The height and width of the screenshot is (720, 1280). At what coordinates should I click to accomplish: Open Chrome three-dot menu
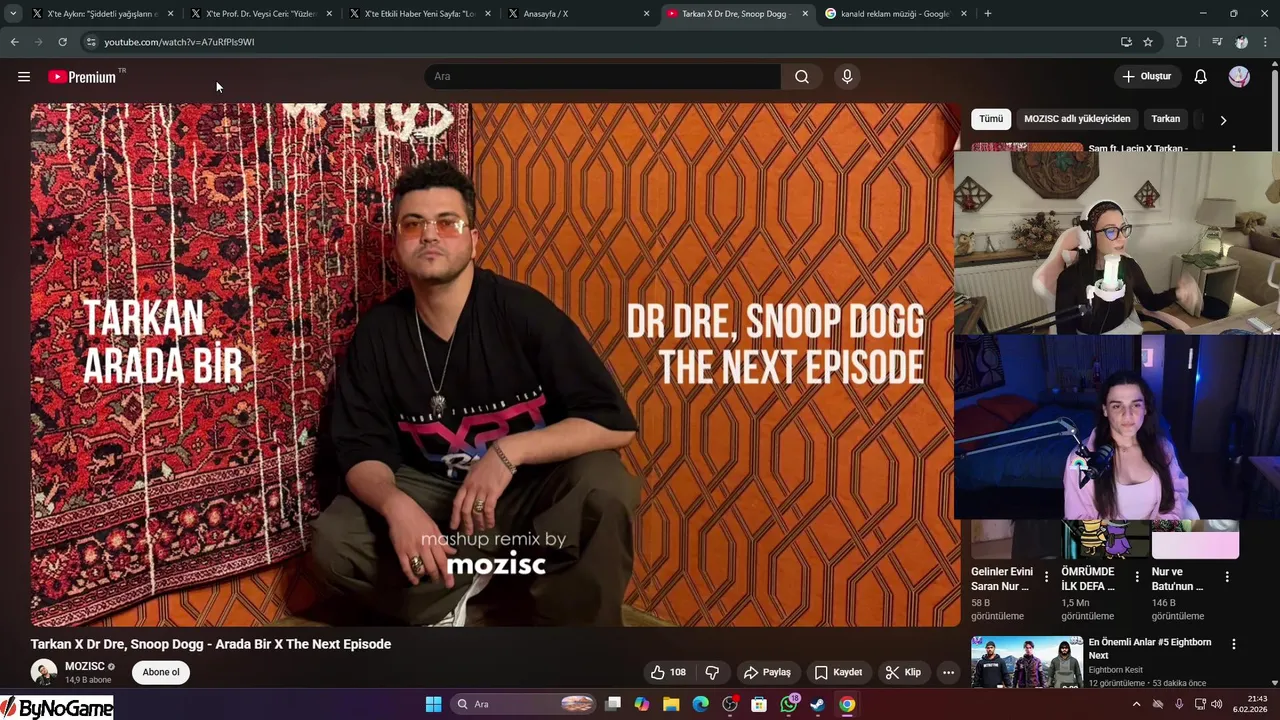point(1266,42)
